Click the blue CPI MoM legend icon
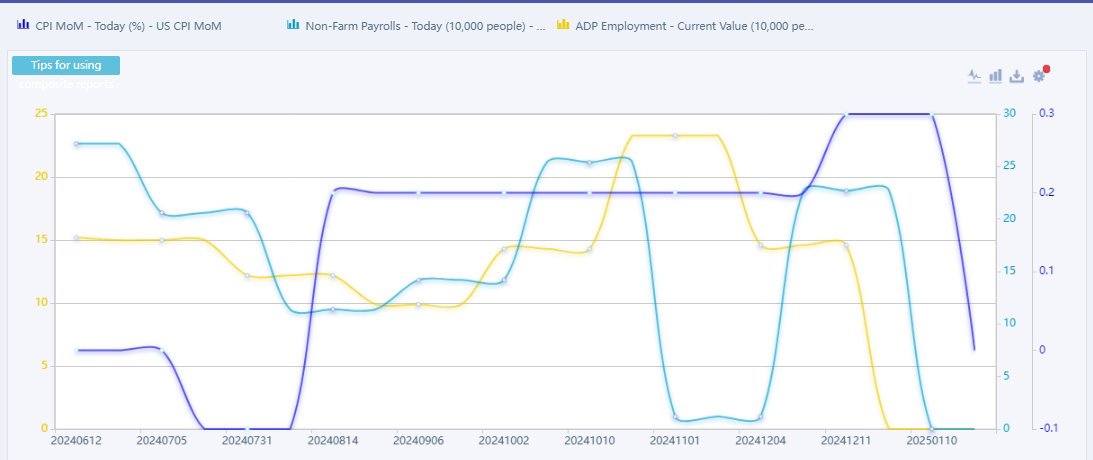1093x460 pixels. 23,24
